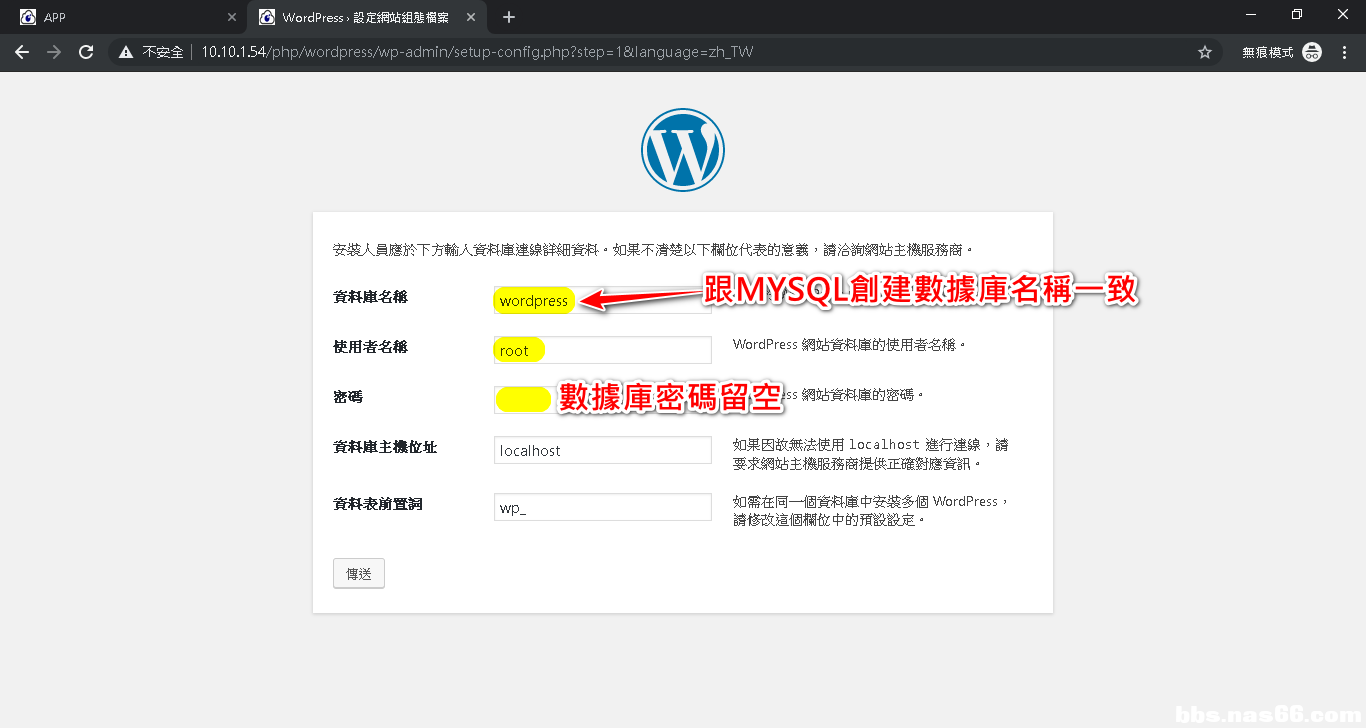Click the incognito mode profile icon
This screenshot has height=728, width=1366.
point(1312,52)
